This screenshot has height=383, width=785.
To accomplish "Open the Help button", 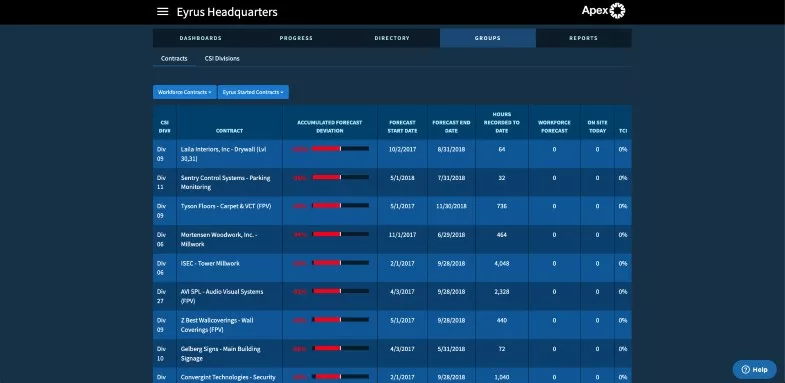I will (x=754, y=369).
